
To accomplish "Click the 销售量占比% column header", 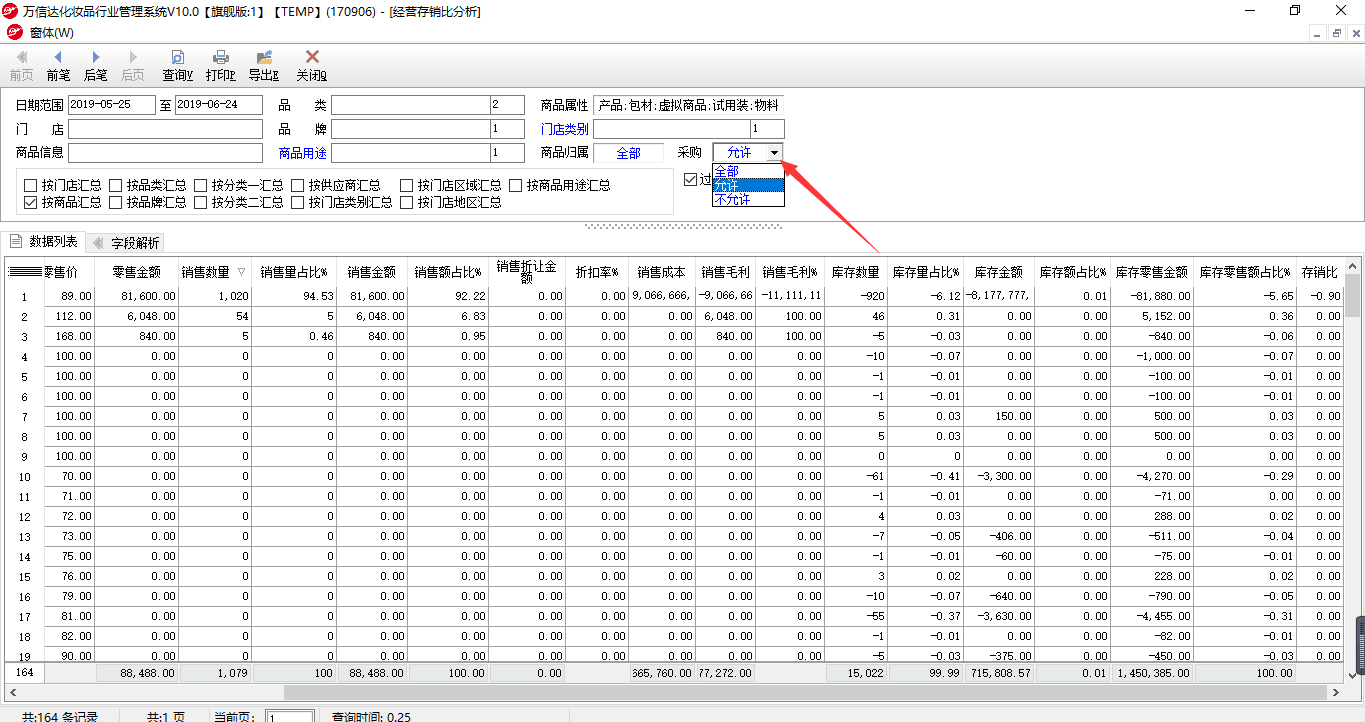I will tap(294, 272).
